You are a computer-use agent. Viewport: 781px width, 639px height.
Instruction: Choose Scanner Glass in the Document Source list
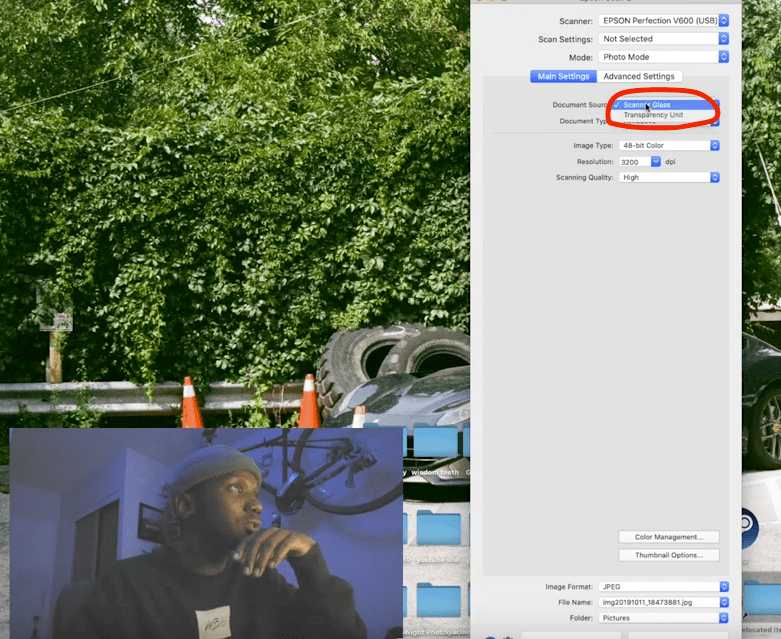[x=665, y=105]
